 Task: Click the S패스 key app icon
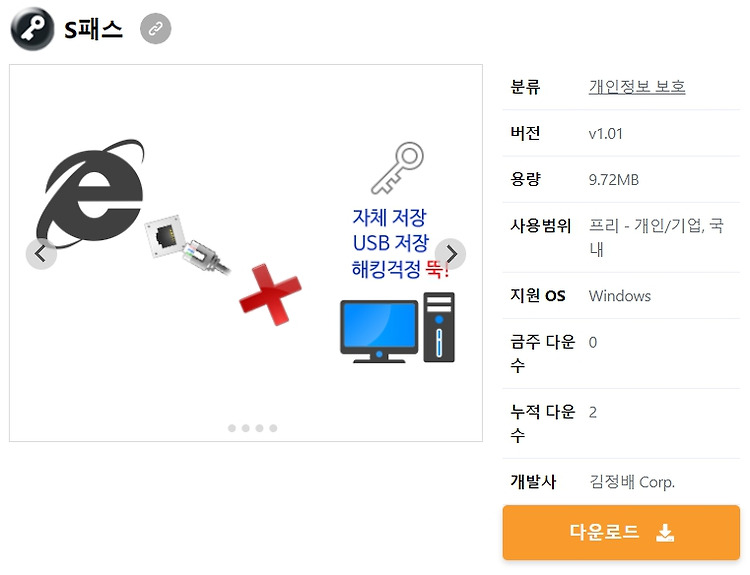pyautogui.click(x=32, y=29)
